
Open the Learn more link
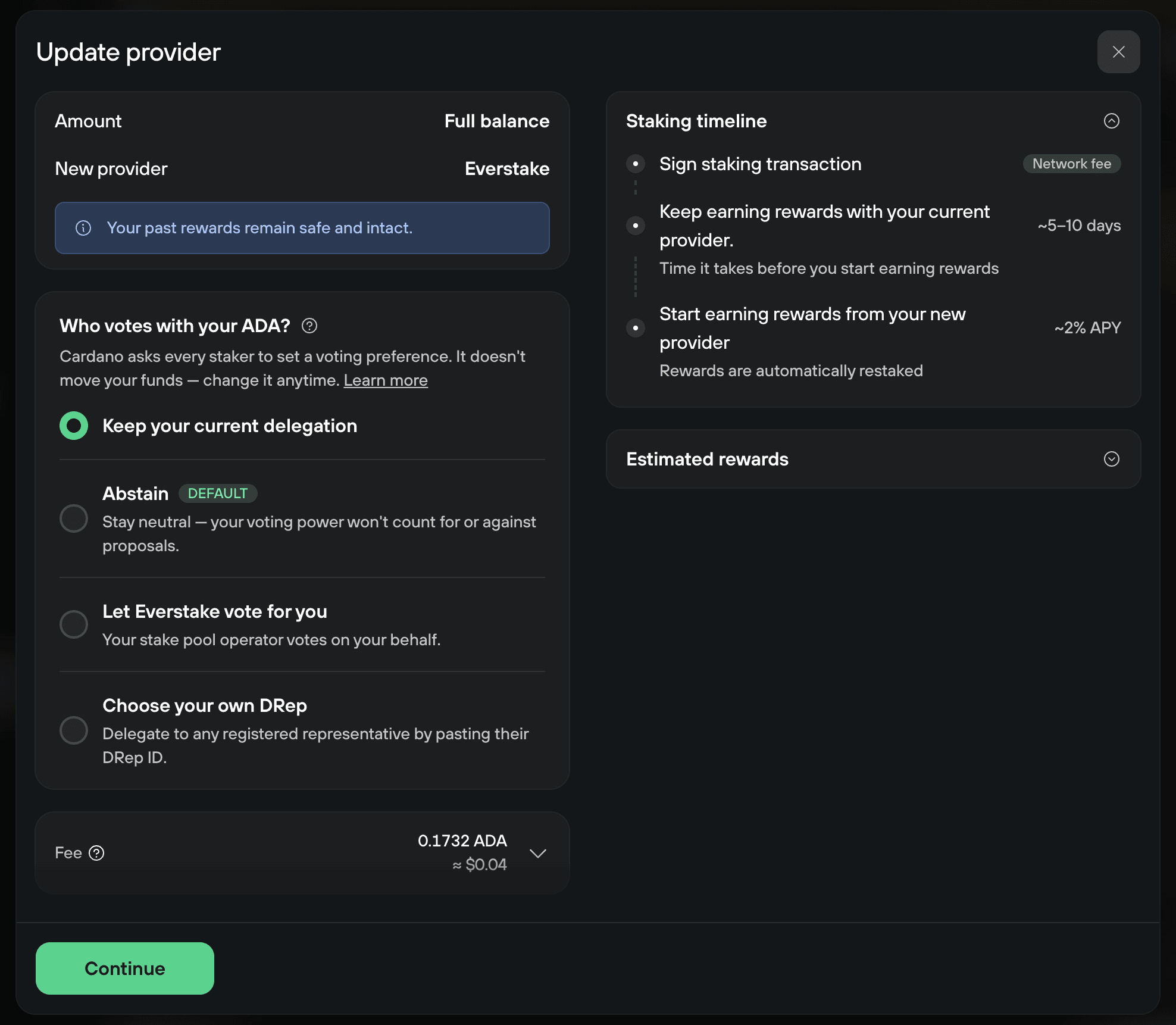(386, 380)
